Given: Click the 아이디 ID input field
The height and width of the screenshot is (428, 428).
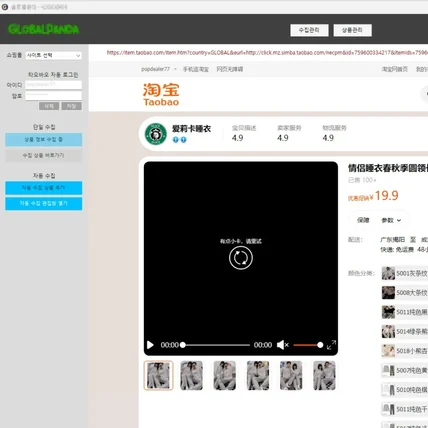Looking at the screenshot, I should pos(53,85).
